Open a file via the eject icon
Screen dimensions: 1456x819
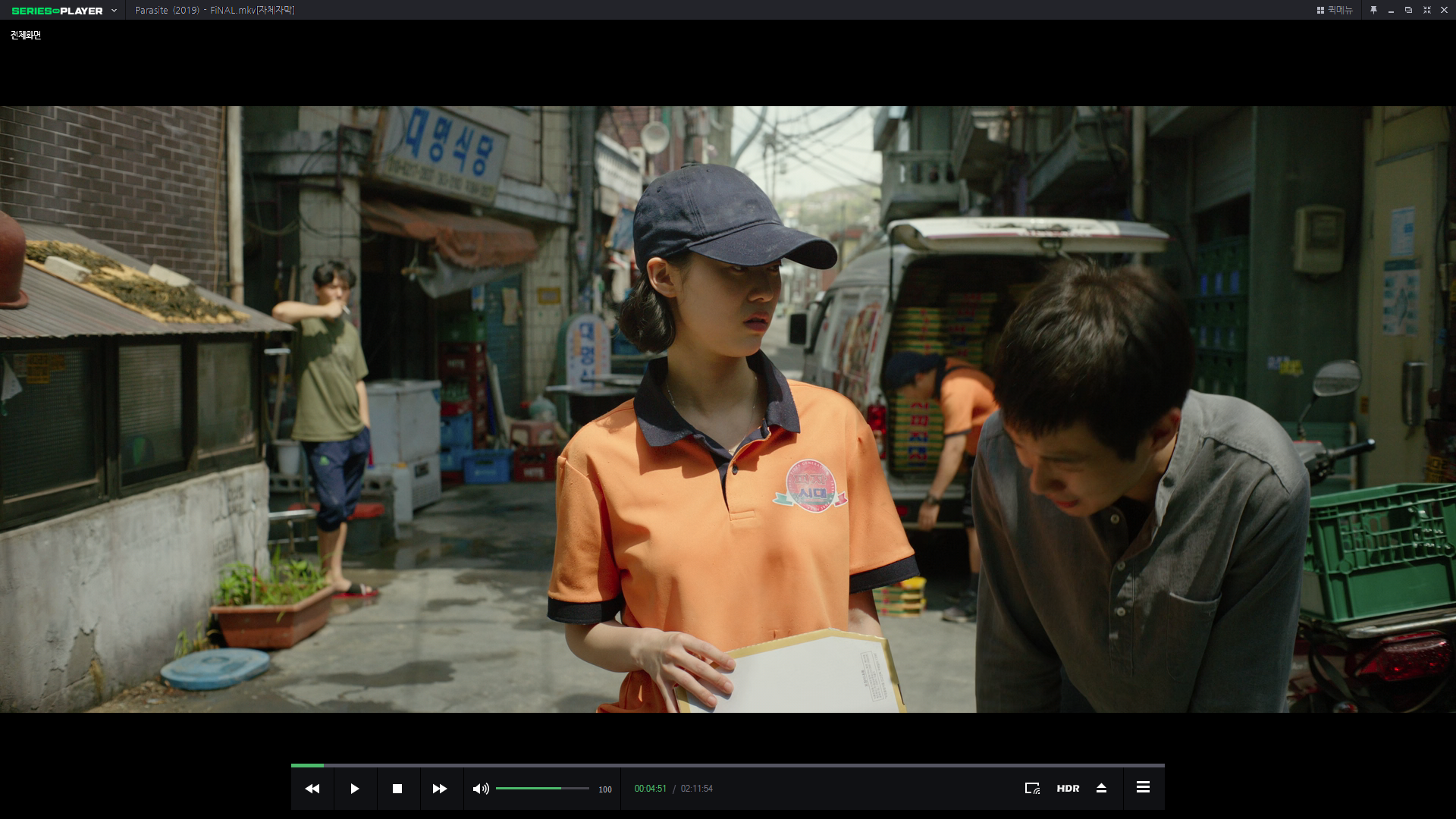(x=1102, y=789)
